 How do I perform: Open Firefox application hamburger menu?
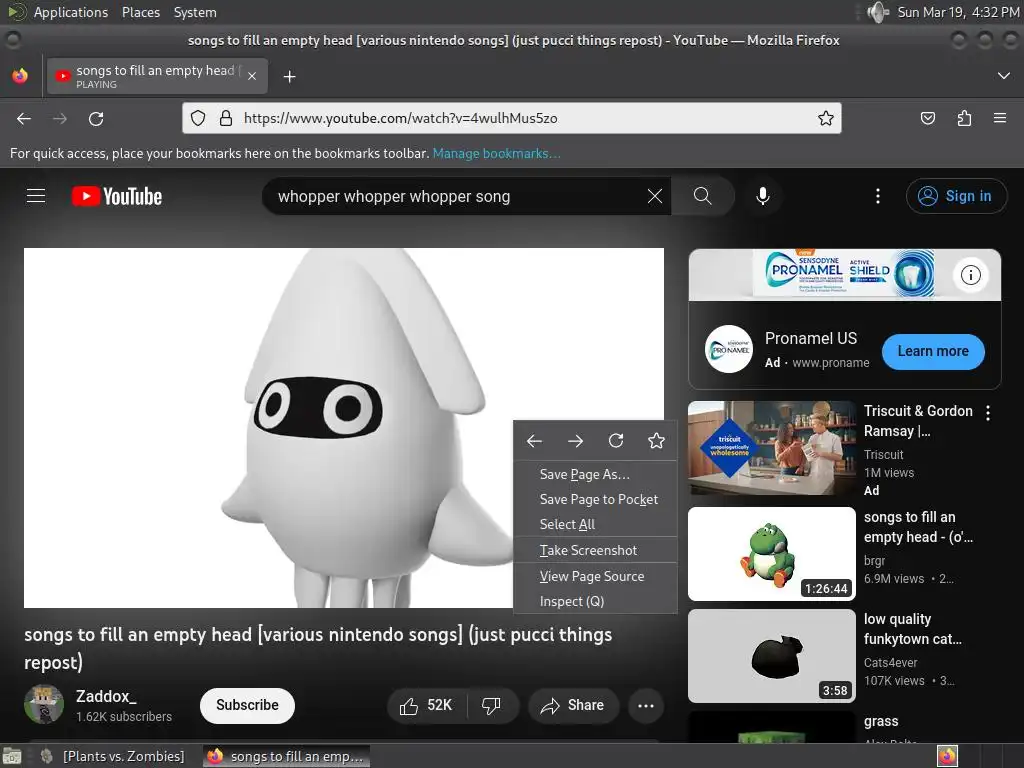tap(1000, 118)
